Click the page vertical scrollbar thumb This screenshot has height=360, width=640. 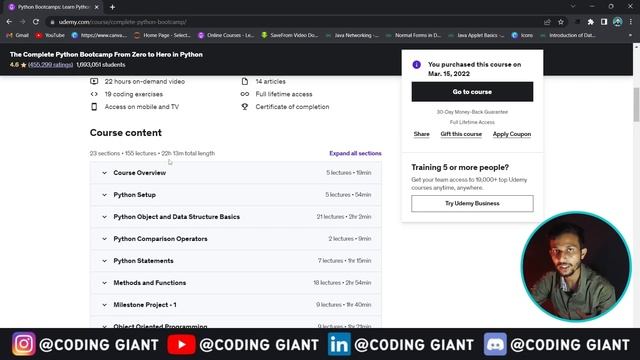click(636, 104)
